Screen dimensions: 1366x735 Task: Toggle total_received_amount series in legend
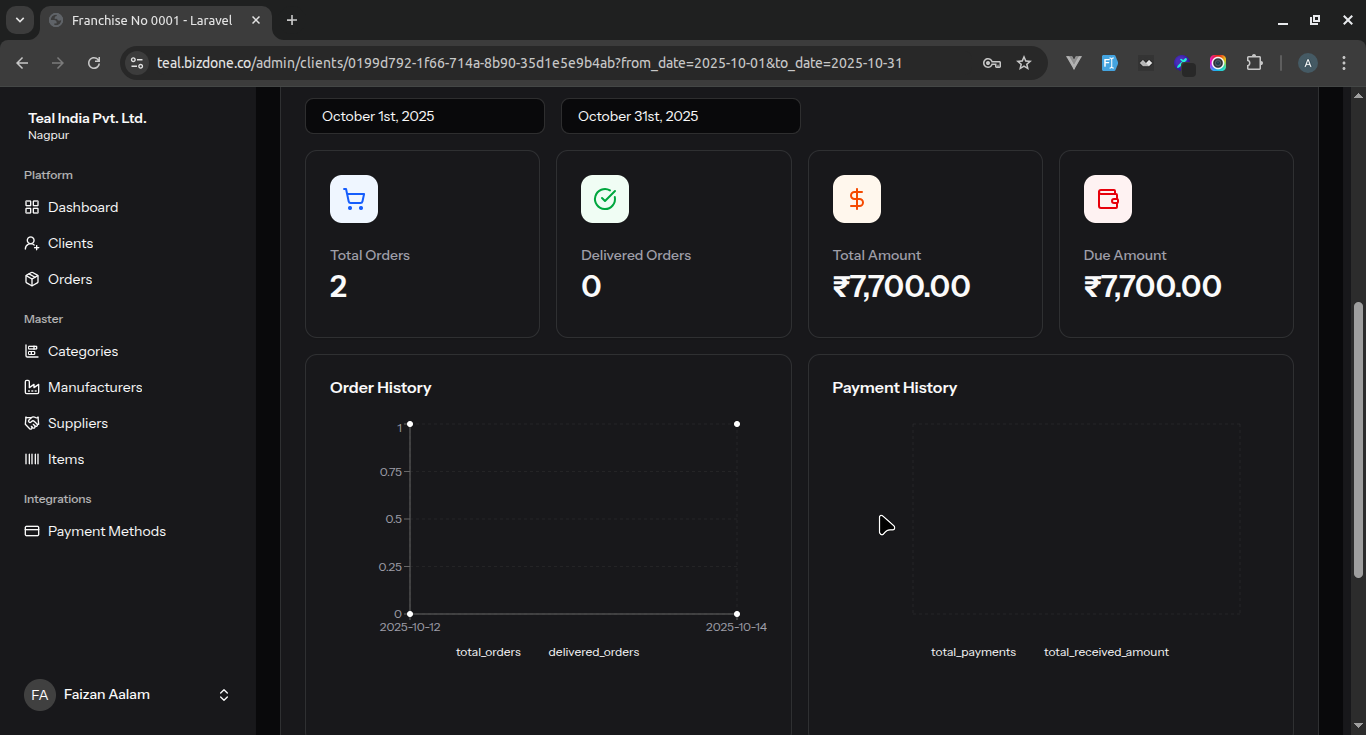(x=1106, y=652)
